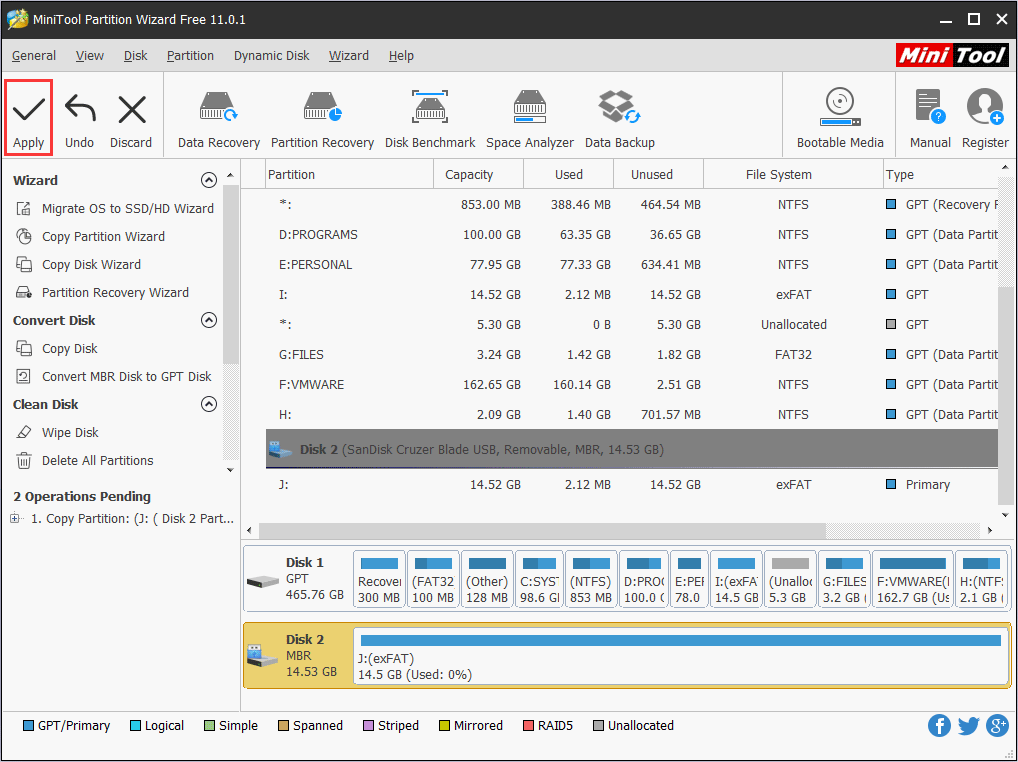This screenshot has height=762, width=1018.
Task: Collapse the Clean Disk section
Action: [208, 404]
